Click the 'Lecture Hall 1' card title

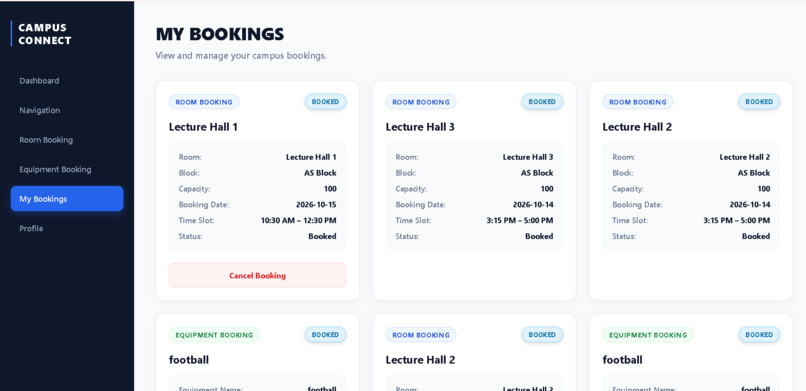[x=204, y=127]
